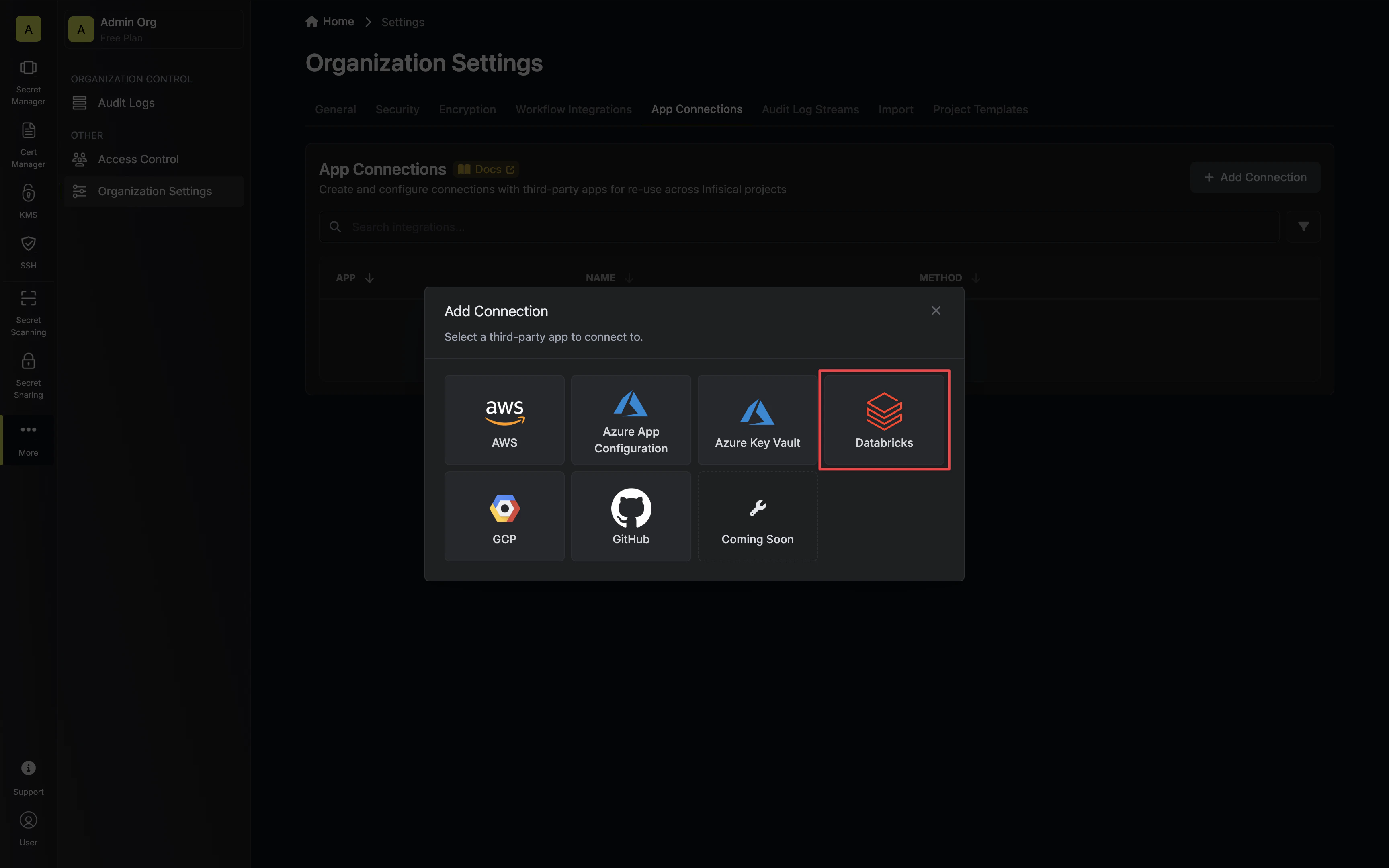Switch to the Security tab
Image resolution: width=1389 pixels, height=868 pixels.
(x=397, y=109)
